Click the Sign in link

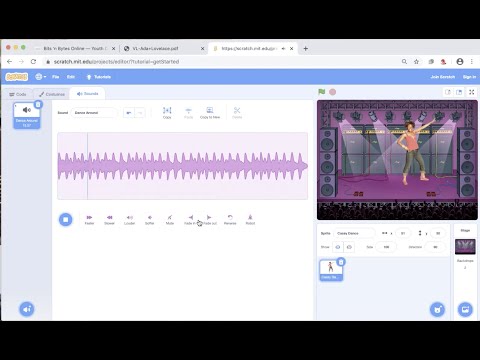pyautogui.click(x=469, y=77)
